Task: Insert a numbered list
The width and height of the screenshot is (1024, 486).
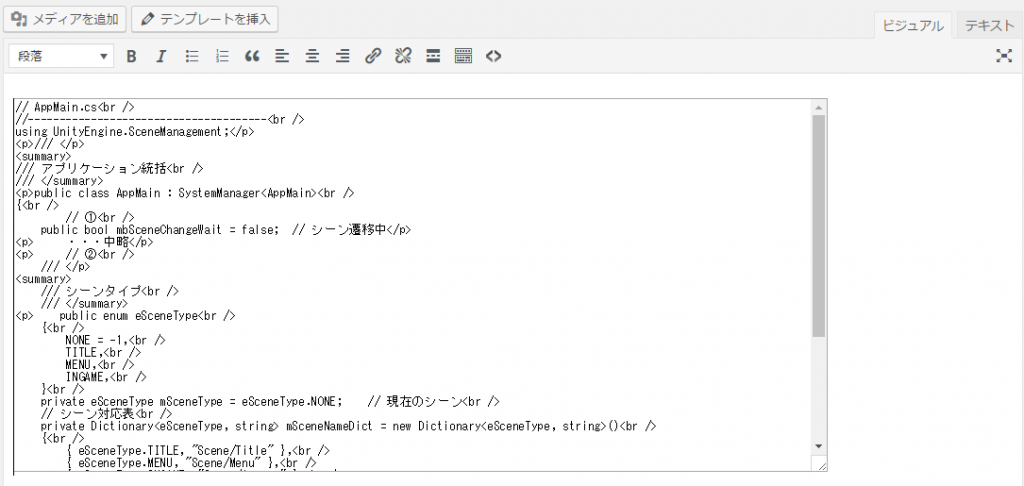Action: [222, 56]
